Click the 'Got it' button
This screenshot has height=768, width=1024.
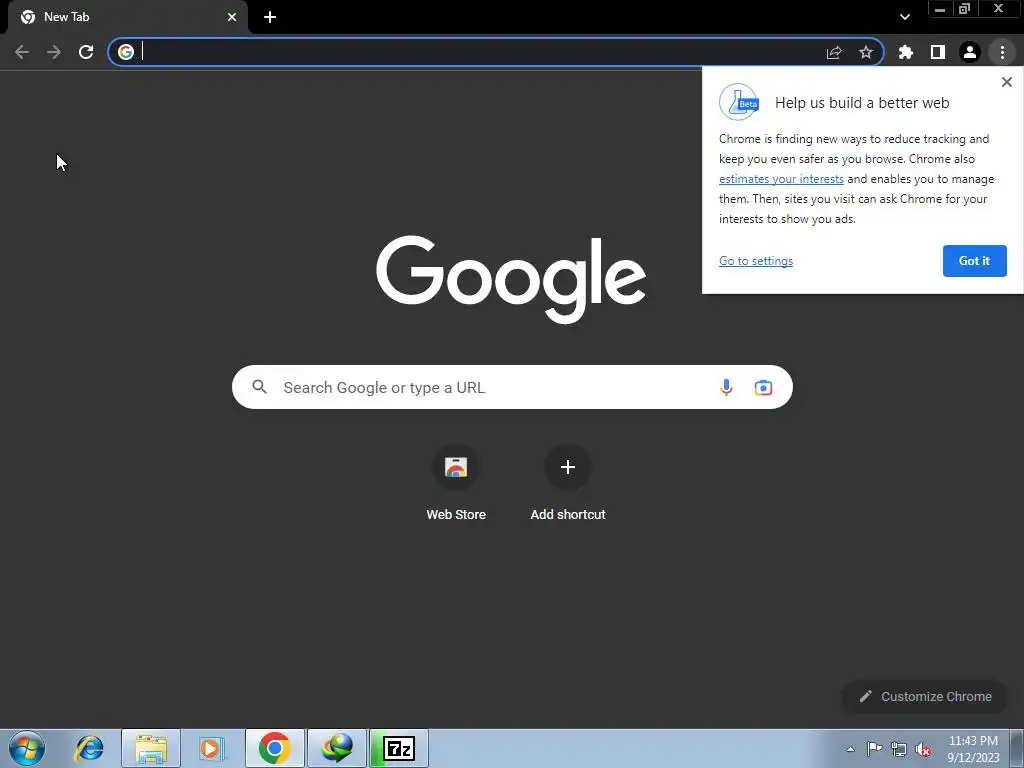click(974, 261)
